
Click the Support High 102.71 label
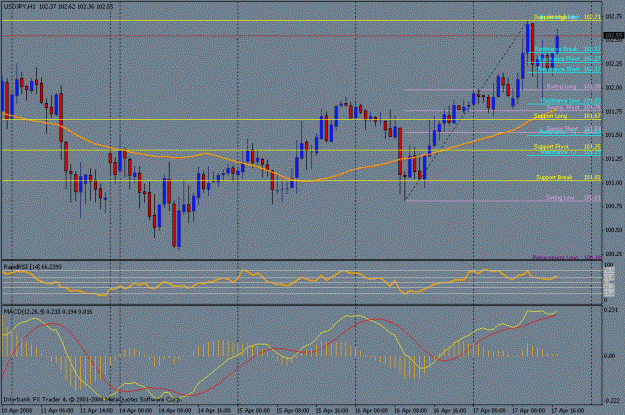point(567,17)
